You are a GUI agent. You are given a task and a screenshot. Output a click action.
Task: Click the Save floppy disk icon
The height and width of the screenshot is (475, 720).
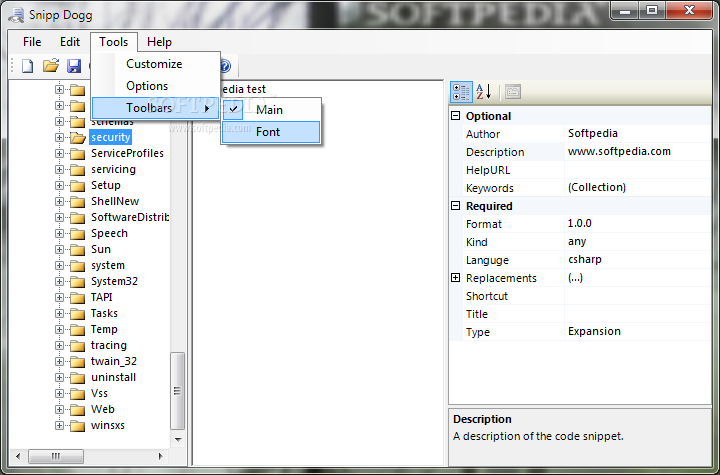(x=73, y=66)
